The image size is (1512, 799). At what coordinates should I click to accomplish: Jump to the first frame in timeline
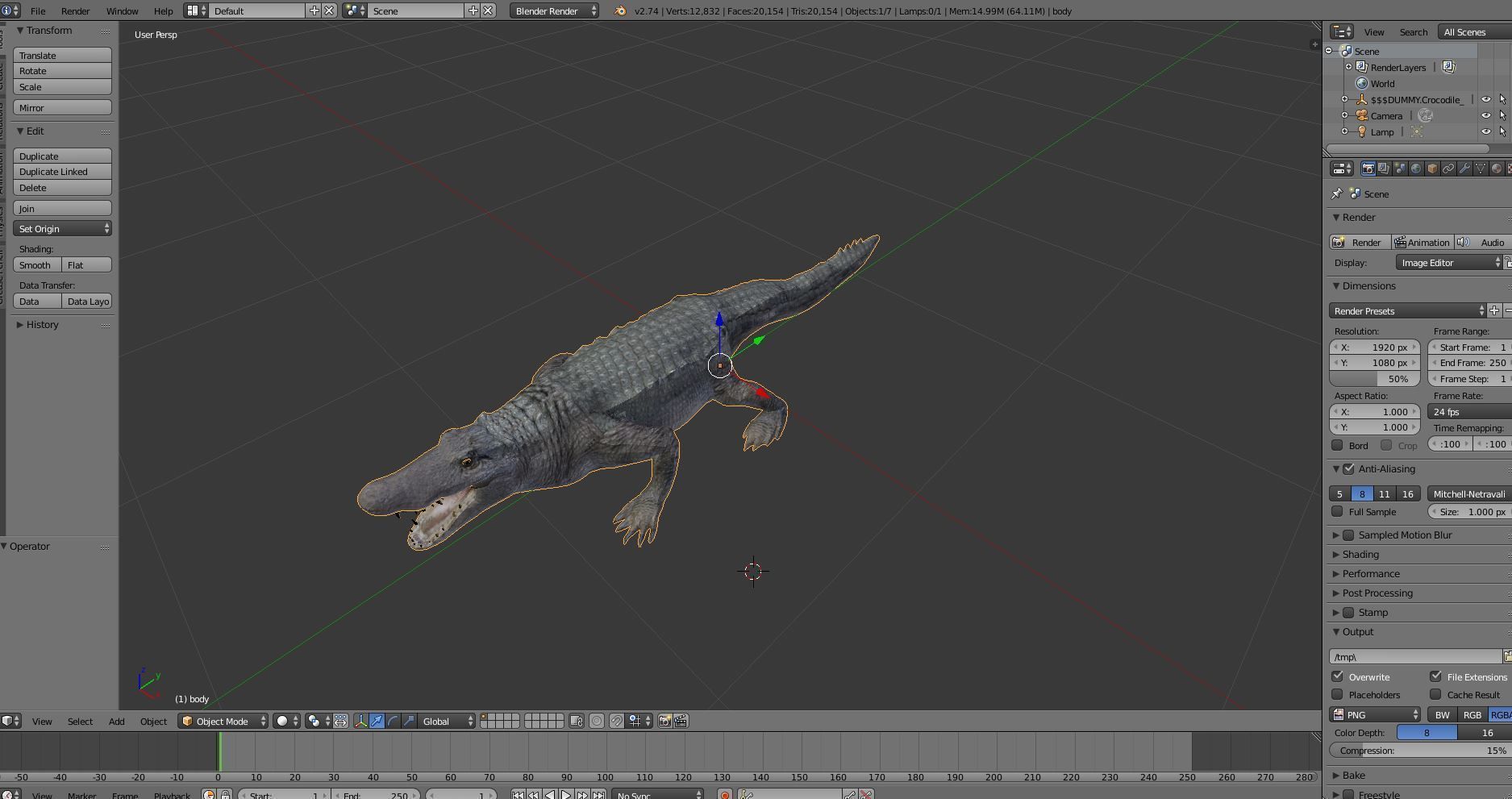(x=518, y=795)
